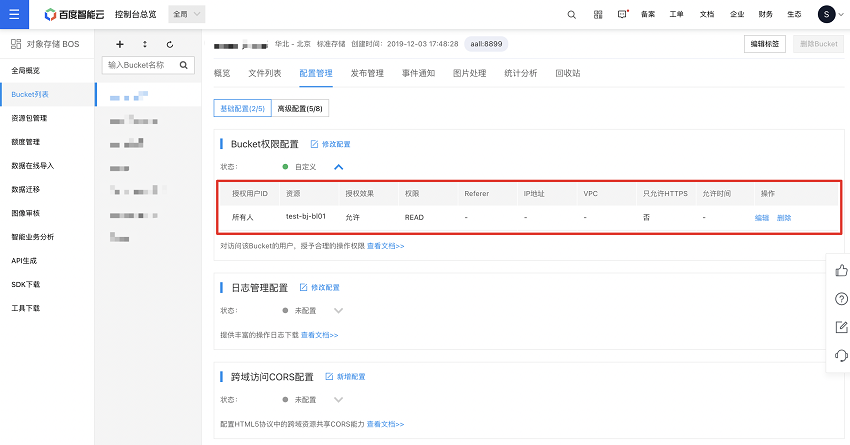The image size is (850, 445).
Task: Click the aall:8899 tag pill
Action: coord(486,44)
